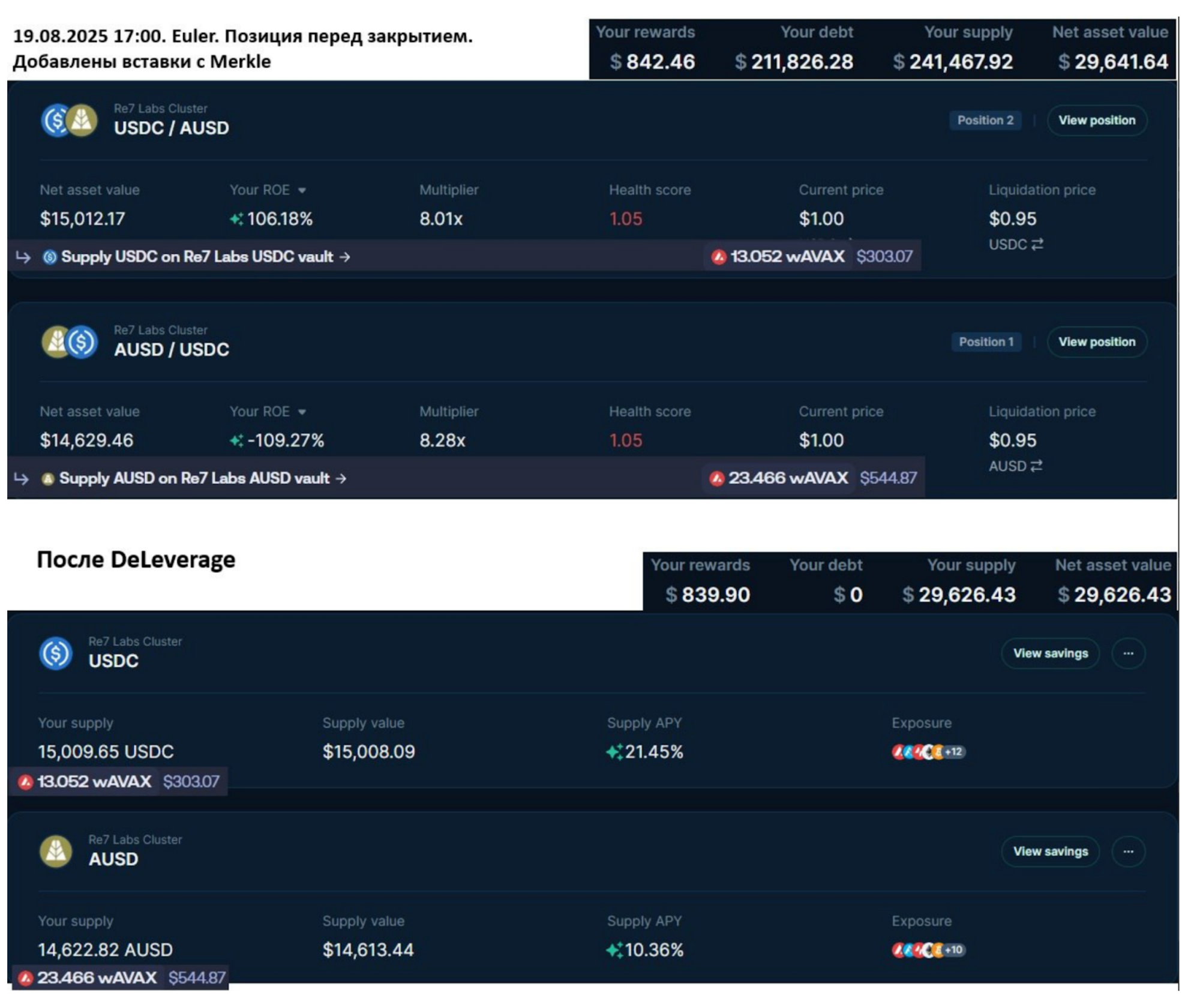Click the AUSD/USDC token pair icon

click(69, 342)
